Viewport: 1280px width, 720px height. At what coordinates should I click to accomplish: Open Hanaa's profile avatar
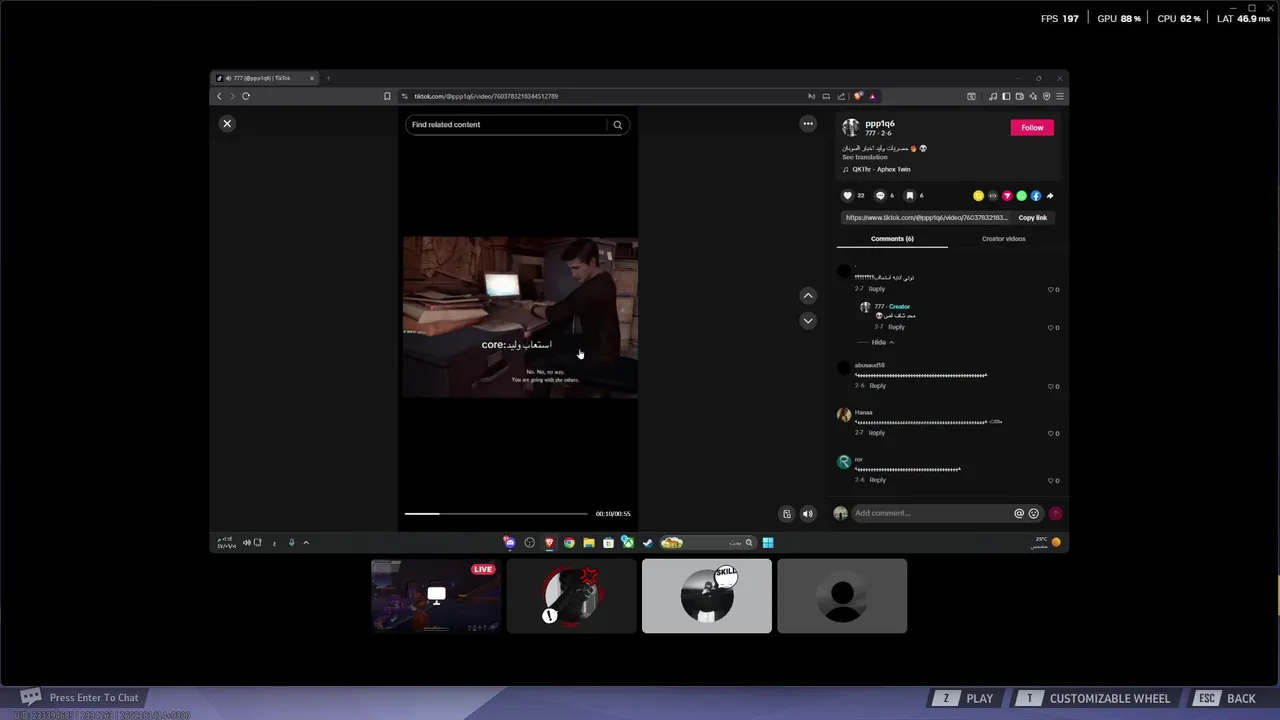coord(844,415)
